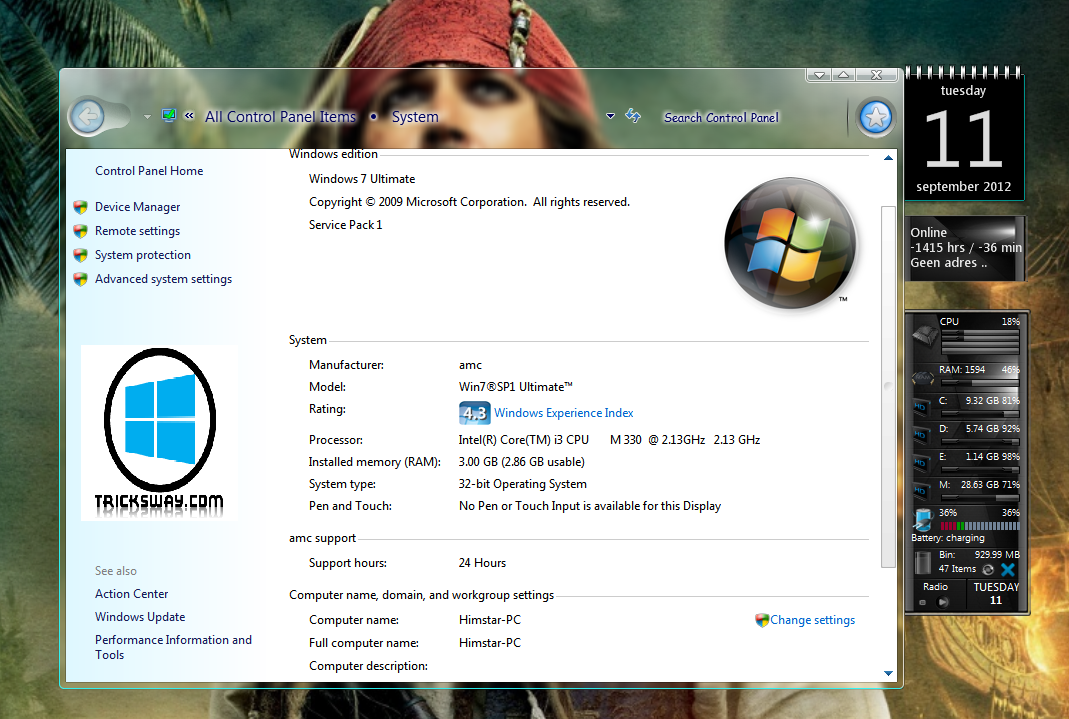The image size is (1069, 719).
Task: Click the bin refresh icon next to 47 Items
Action: click(x=988, y=569)
